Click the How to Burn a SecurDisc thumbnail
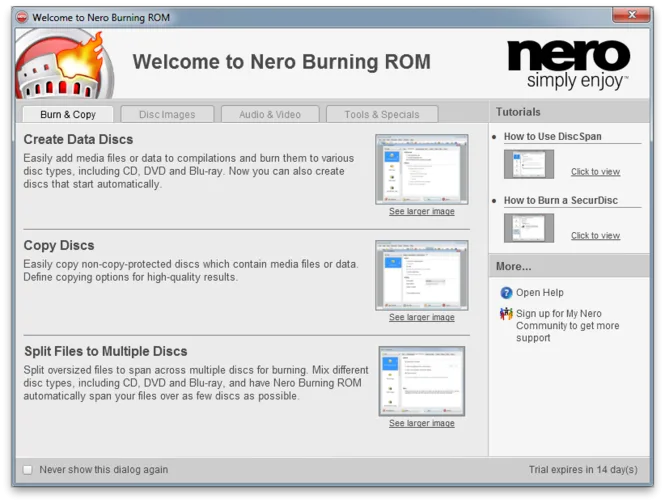 coord(529,228)
